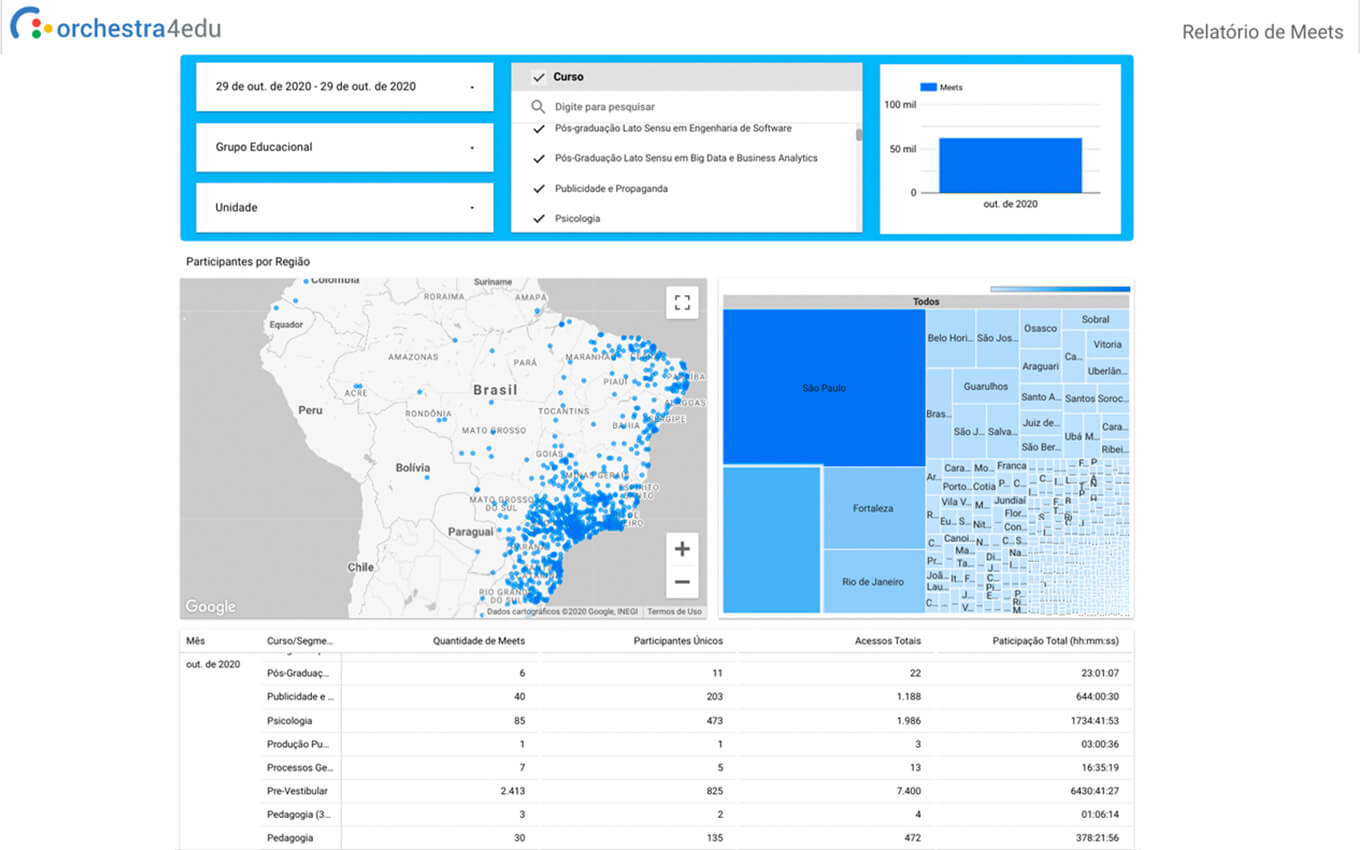This screenshot has width=1360, height=850.
Task: Open the Termos de Uso map link
Action: (674, 611)
